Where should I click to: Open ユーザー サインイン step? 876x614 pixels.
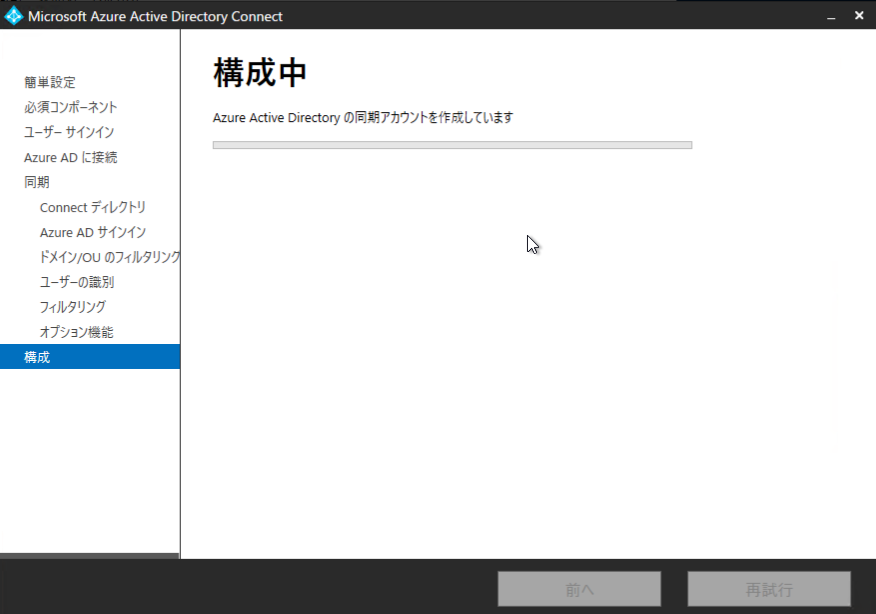[x=69, y=132]
